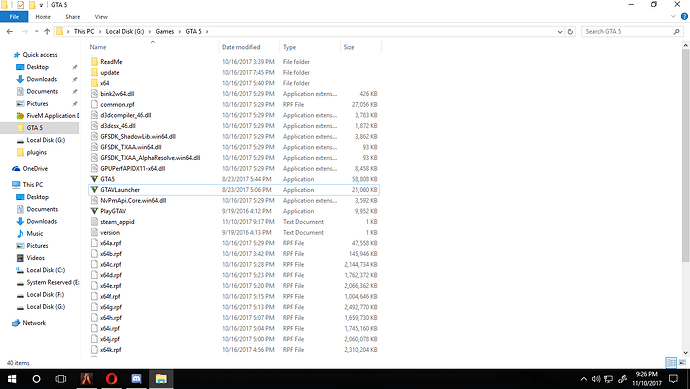690x389 pixels.
Task: Click the Forward navigation arrow
Action: coord(25,32)
